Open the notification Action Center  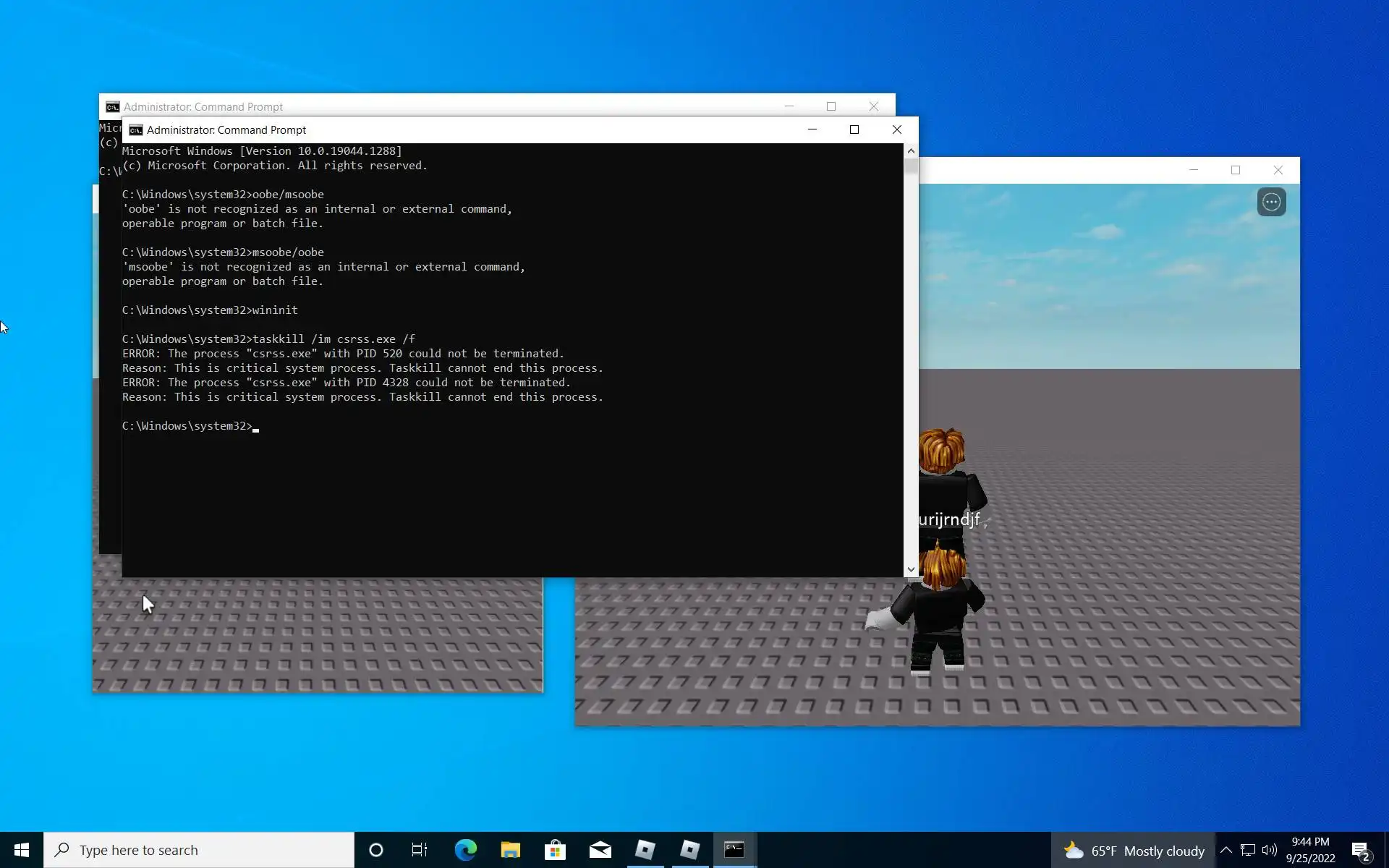coord(1361,851)
